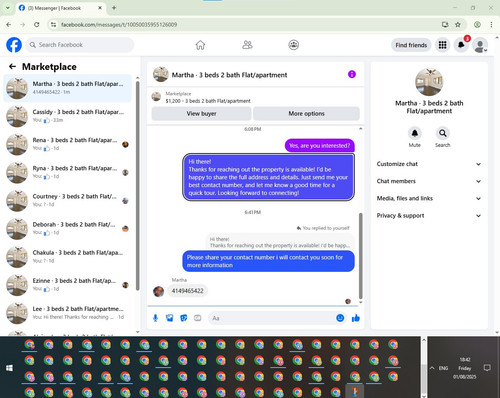500x398 pixels.
Task: Send a thumbs-up like
Action: pyautogui.click(x=356, y=318)
